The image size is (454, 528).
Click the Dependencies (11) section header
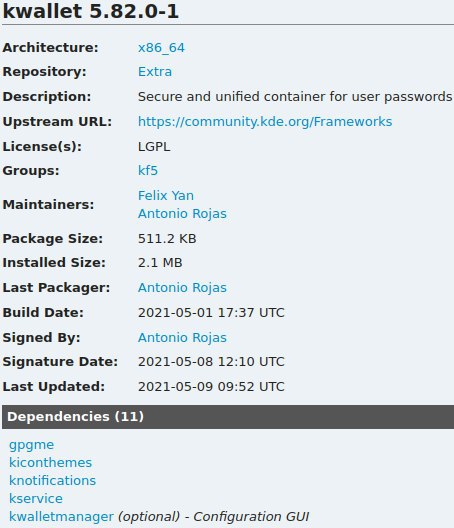pos(228,417)
